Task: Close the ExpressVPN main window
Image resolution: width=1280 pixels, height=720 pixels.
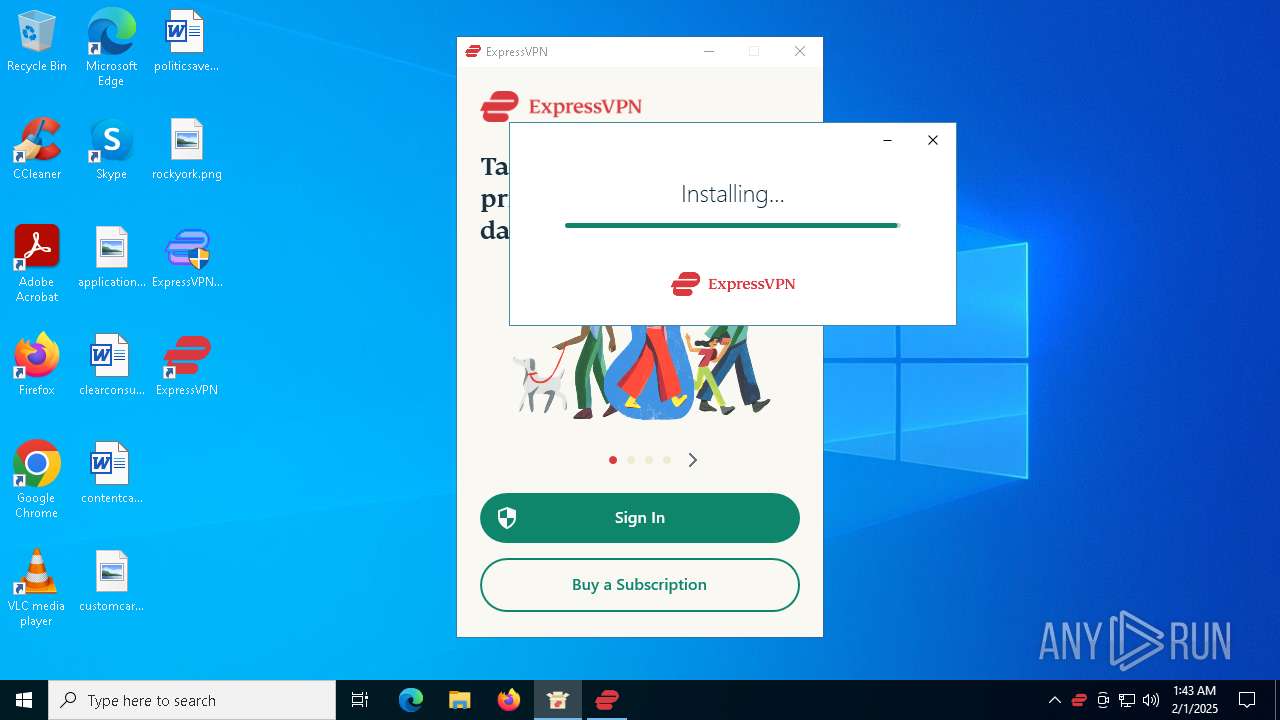Action: [800, 52]
